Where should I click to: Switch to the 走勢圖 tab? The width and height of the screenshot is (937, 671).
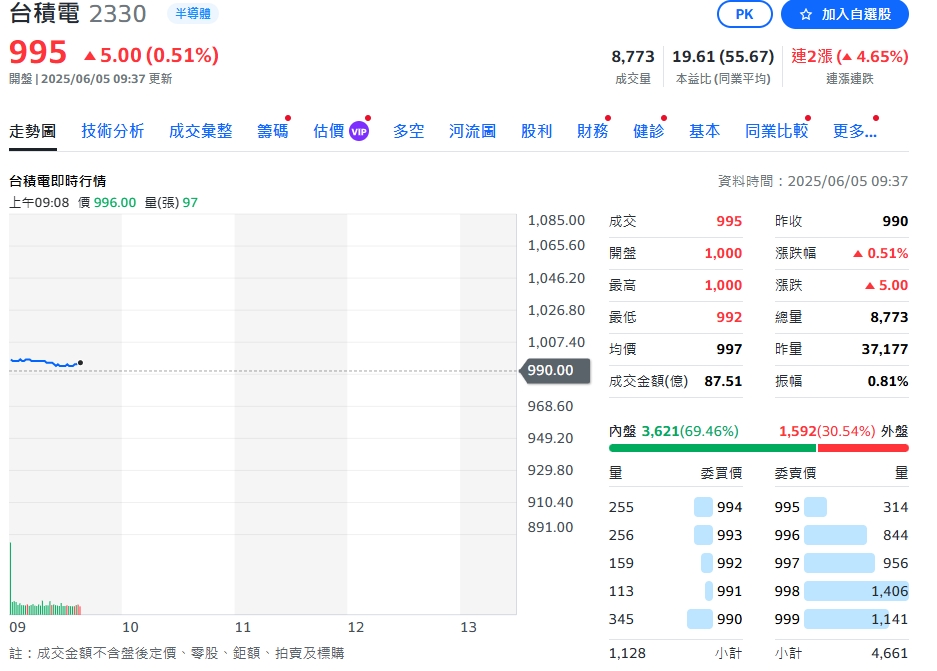point(32,131)
